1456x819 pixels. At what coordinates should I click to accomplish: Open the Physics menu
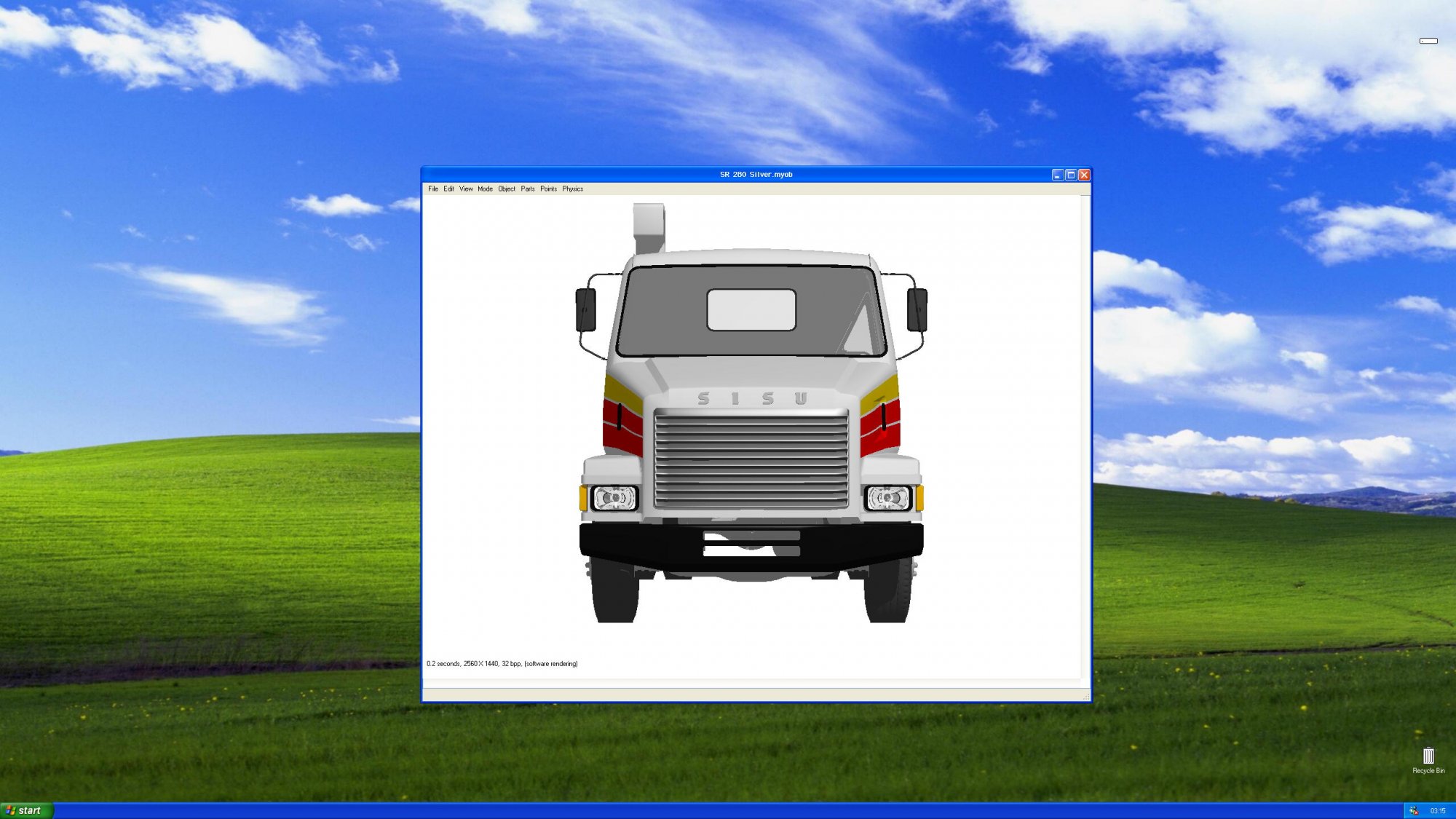click(x=572, y=189)
